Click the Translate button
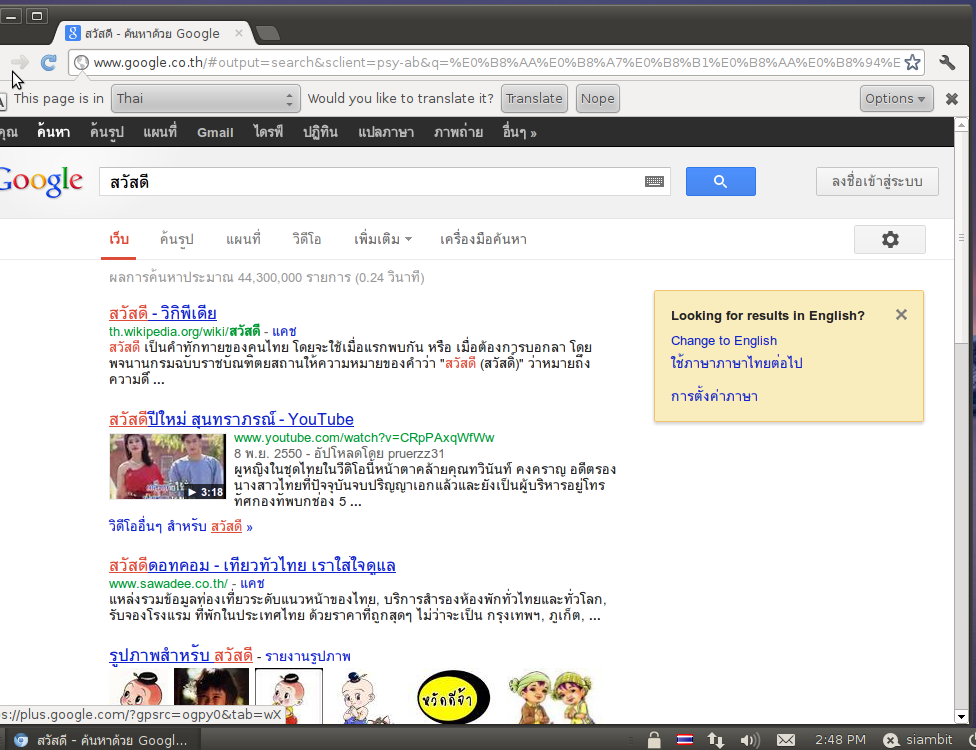The width and height of the screenshot is (976, 750). point(534,99)
